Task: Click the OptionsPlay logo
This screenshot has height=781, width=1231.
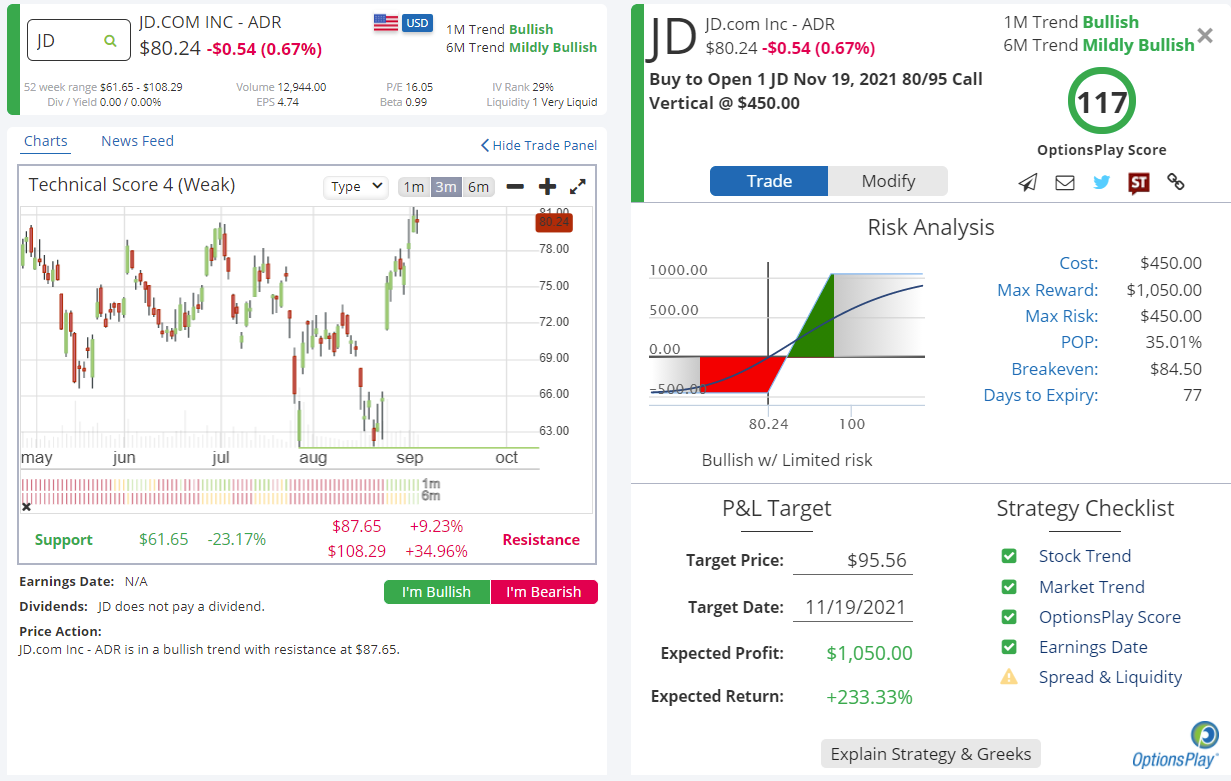Action: (x=1175, y=745)
